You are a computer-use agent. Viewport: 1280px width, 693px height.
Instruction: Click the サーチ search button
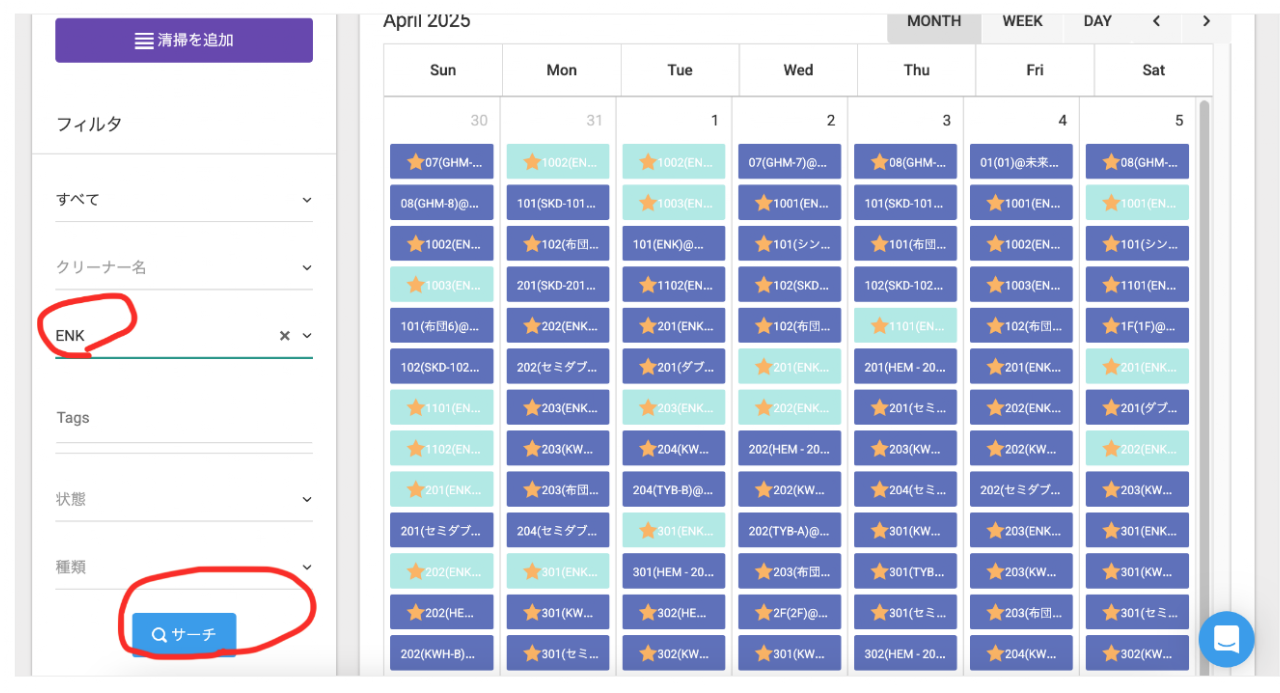coord(184,634)
